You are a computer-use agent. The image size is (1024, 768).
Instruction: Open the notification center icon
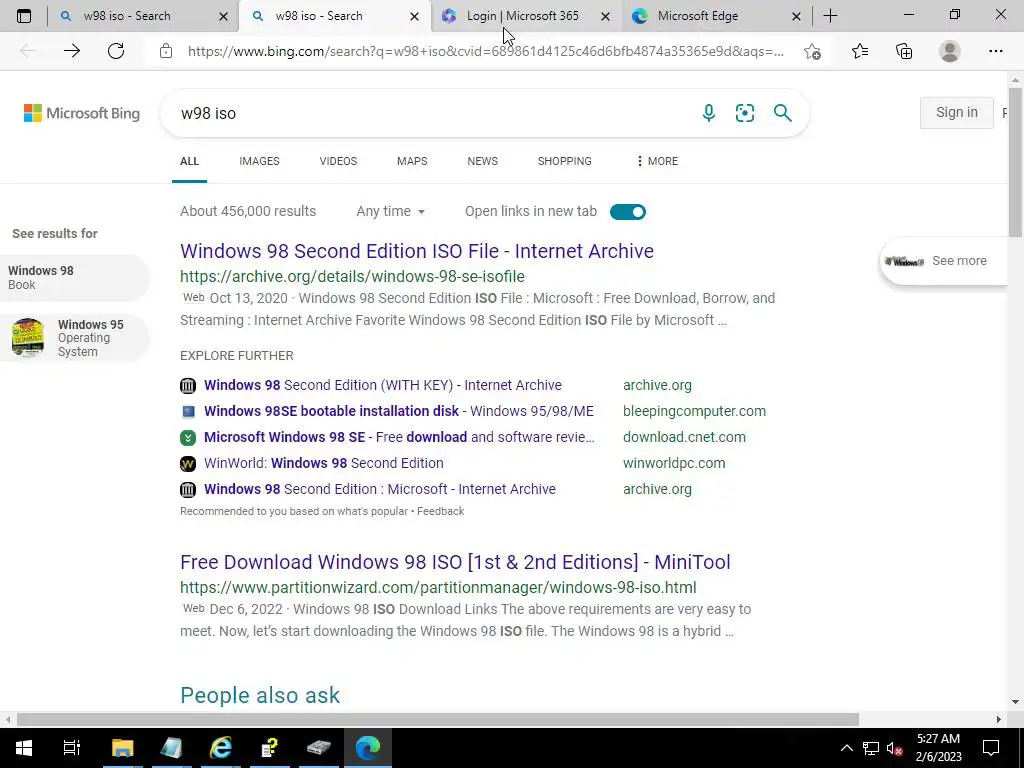point(991,747)
